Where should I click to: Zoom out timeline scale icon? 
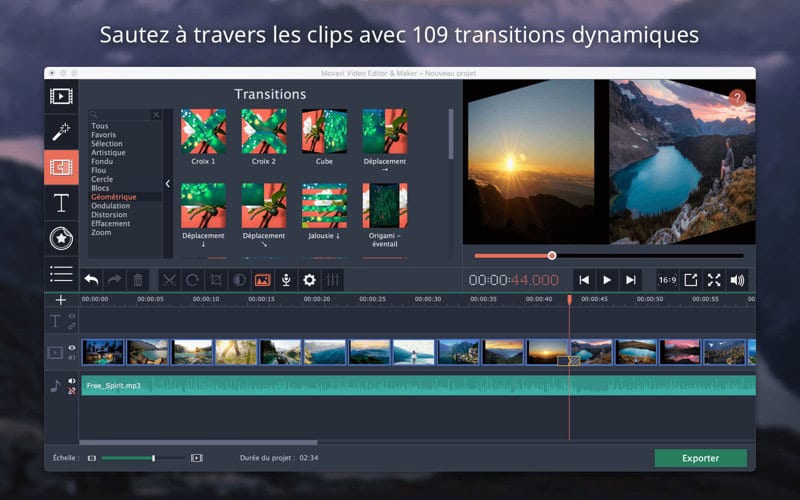(x=92, y=458)
